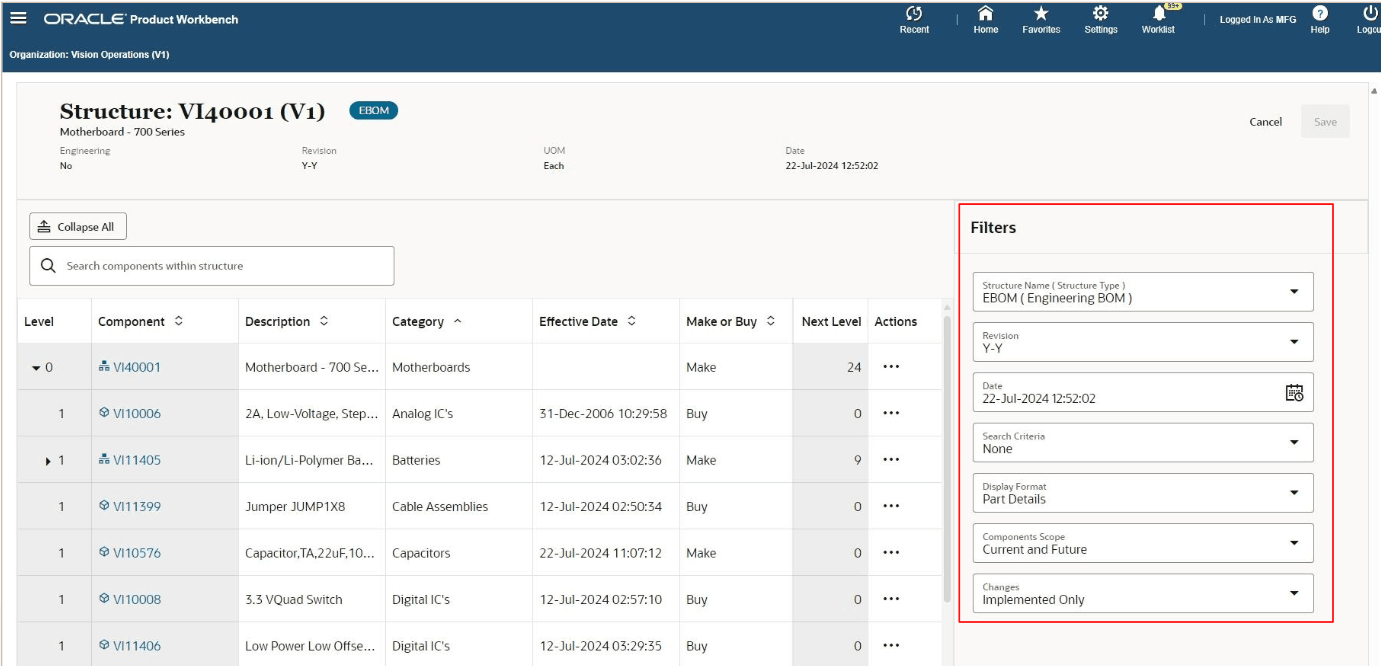
Task: Open Actions menu for VI11406 row
Action: click(891, 646)
